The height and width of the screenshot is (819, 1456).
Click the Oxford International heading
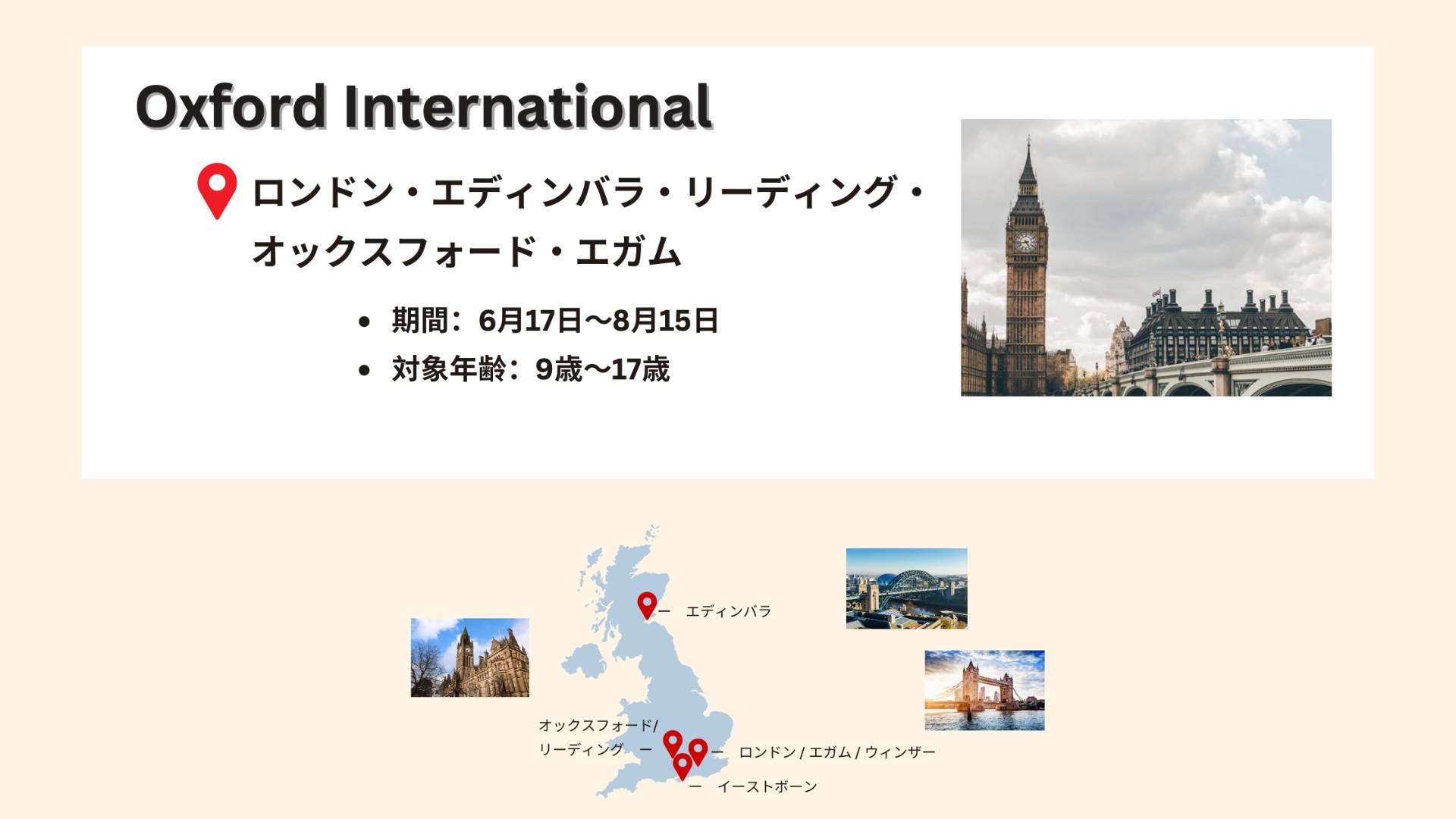pyautogui.click(x=423, y=106)
